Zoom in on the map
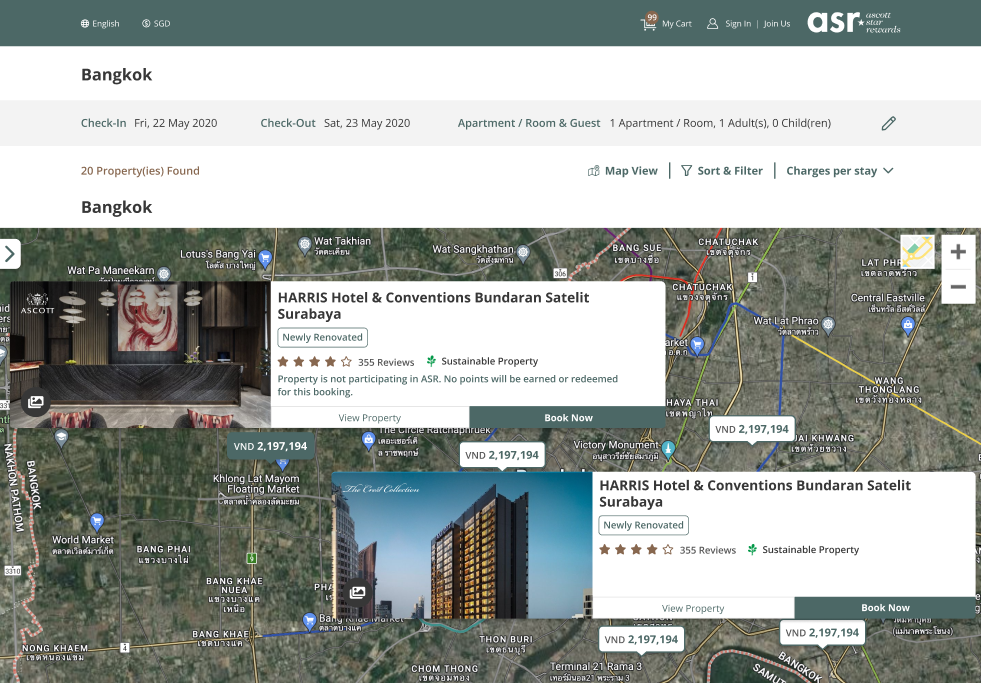This screenshot has width=981, height=683. pos(957,252)
